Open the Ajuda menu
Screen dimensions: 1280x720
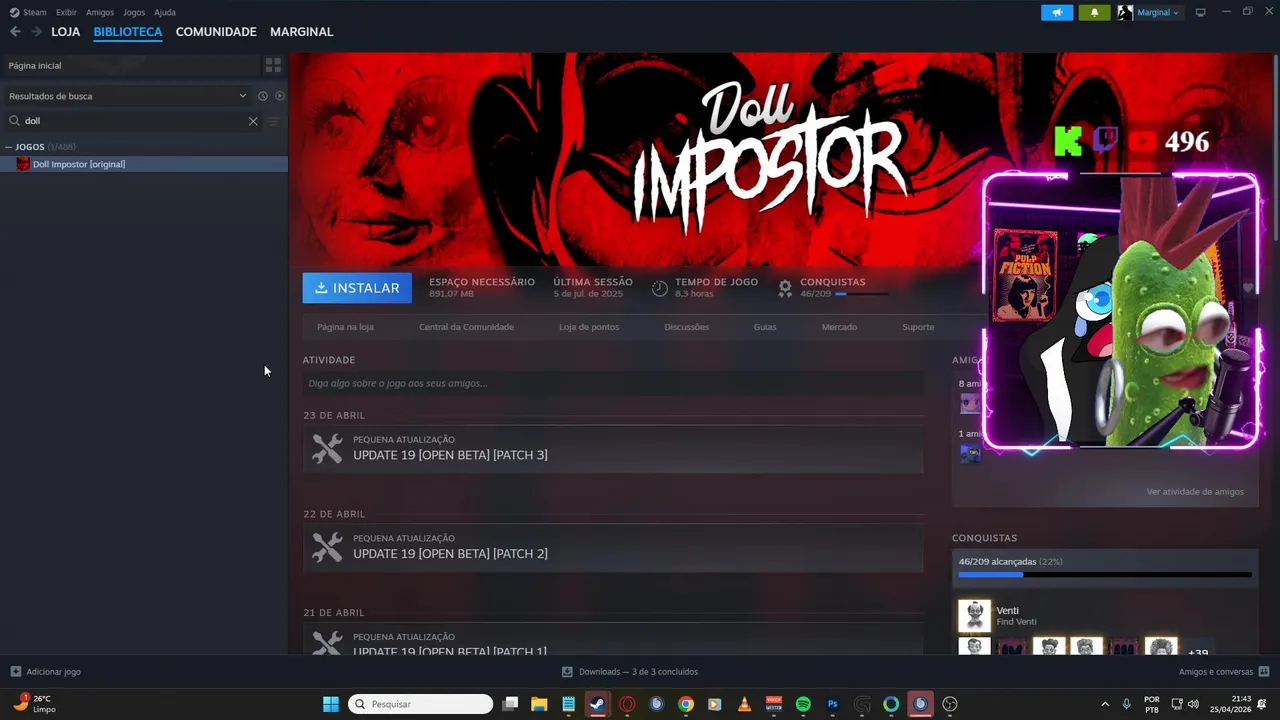[x=165, y=12]
